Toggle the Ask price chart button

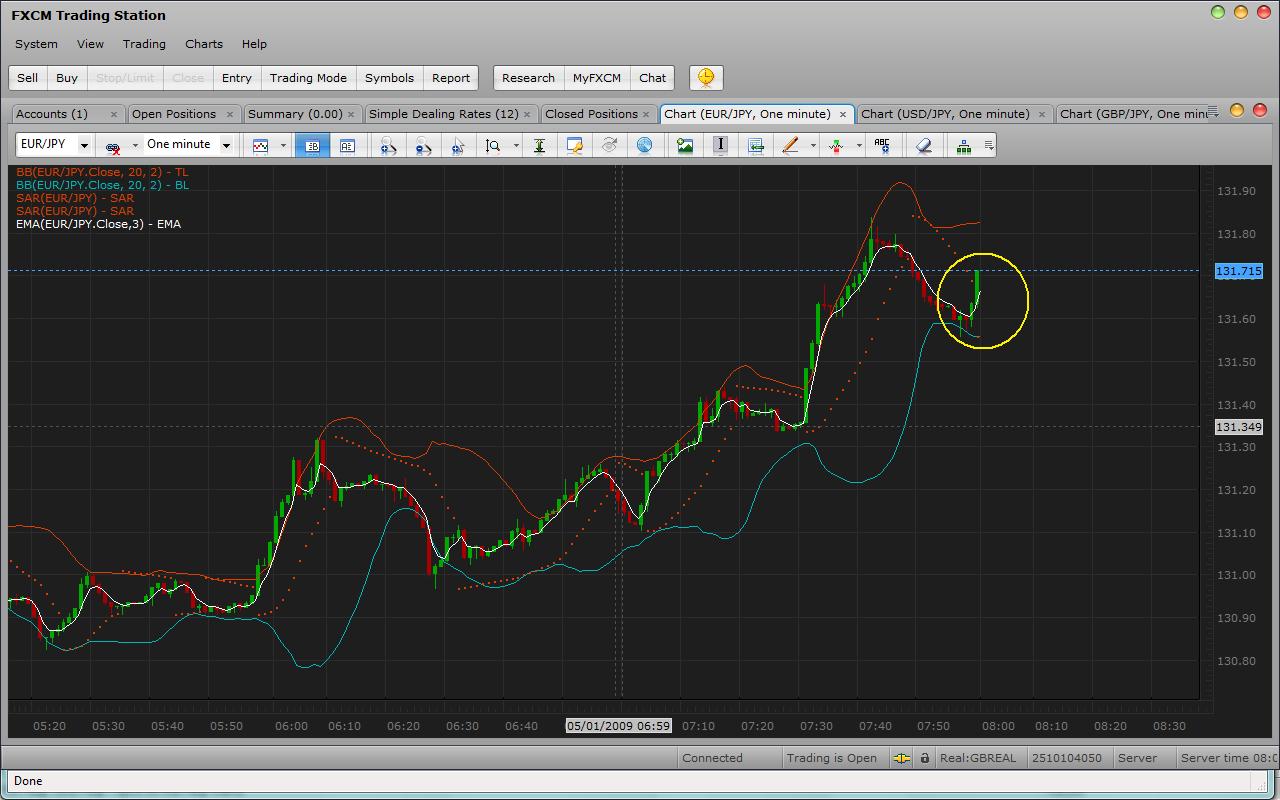(x=347, y=145)
